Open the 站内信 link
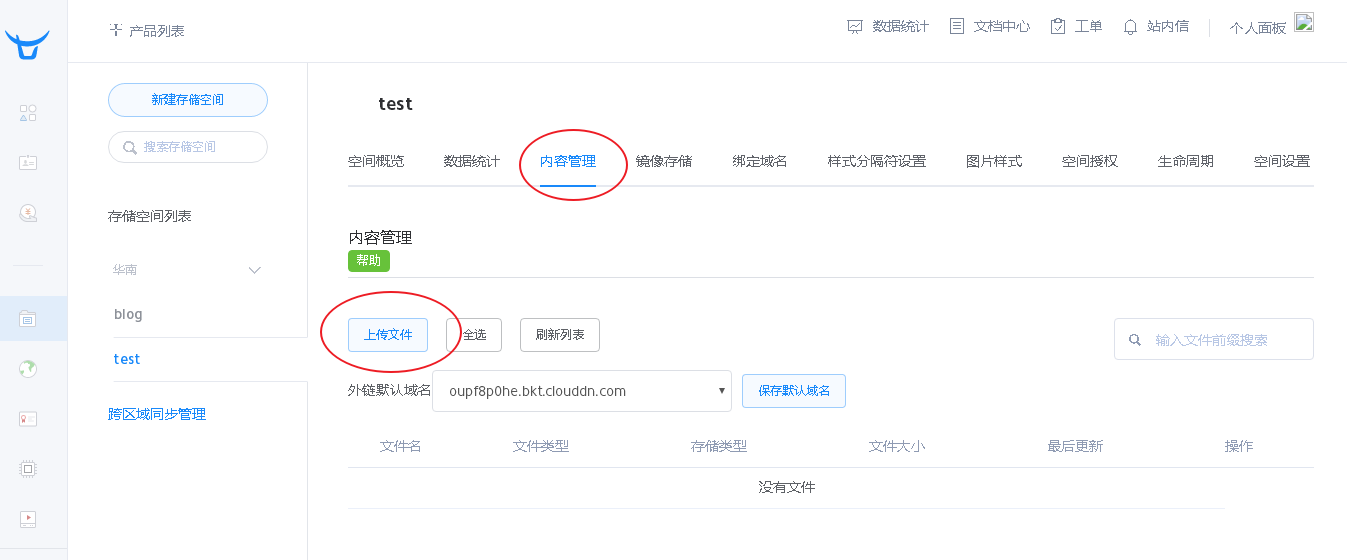Viewport: 1347px width, 560px height. (1168, 27)
